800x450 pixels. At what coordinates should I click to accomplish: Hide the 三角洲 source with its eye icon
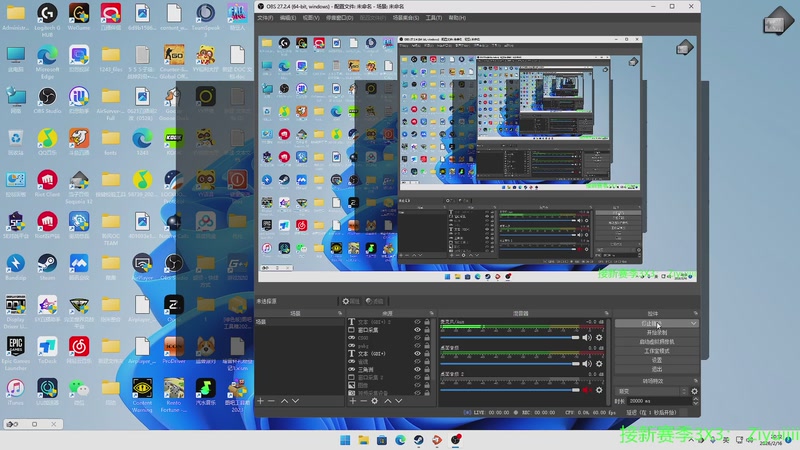pyautogui.click(x=417, y=369)
